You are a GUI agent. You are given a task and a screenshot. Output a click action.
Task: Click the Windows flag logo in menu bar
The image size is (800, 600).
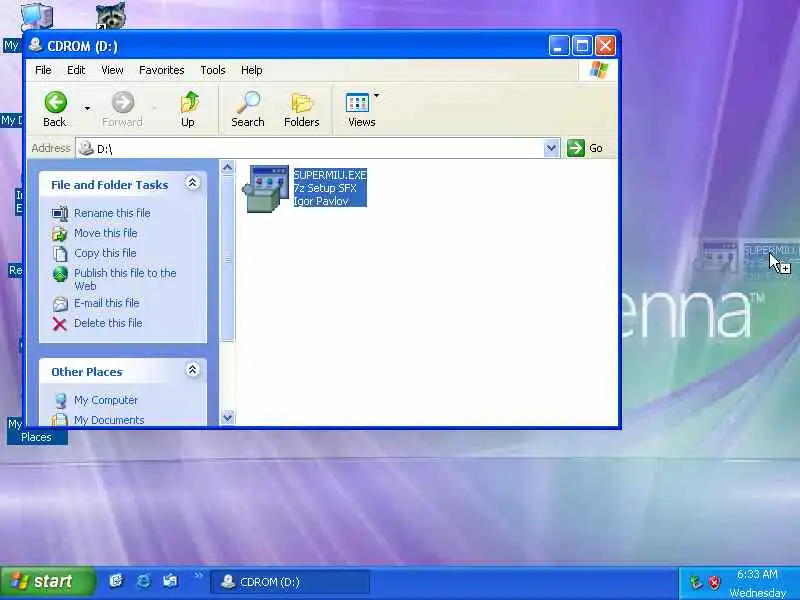[598, 70]
